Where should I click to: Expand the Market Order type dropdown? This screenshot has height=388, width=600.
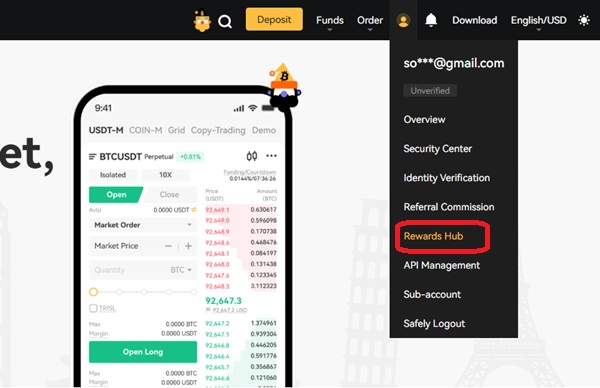143,225
